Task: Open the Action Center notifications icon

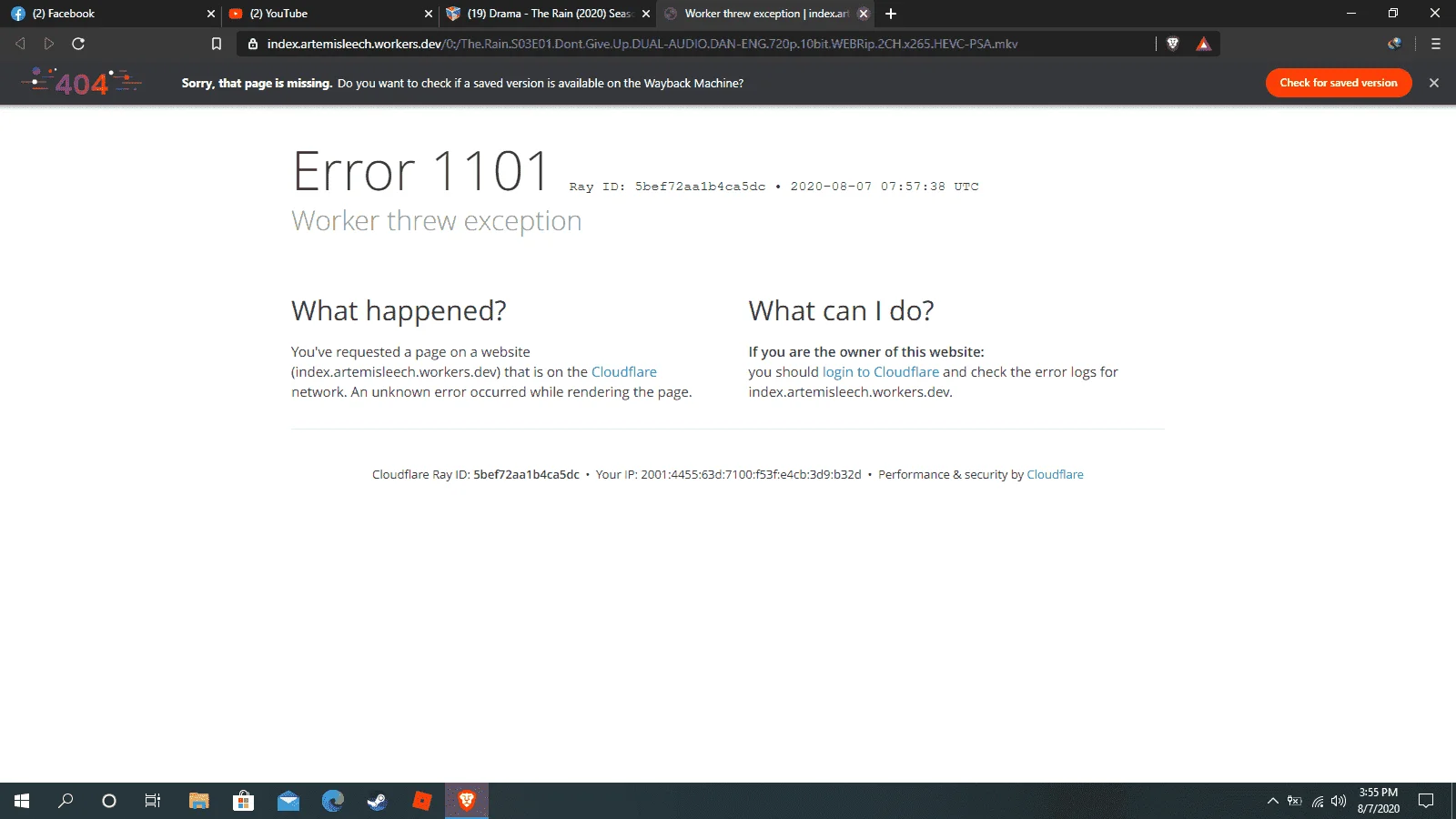Action: coord(1426,801)
